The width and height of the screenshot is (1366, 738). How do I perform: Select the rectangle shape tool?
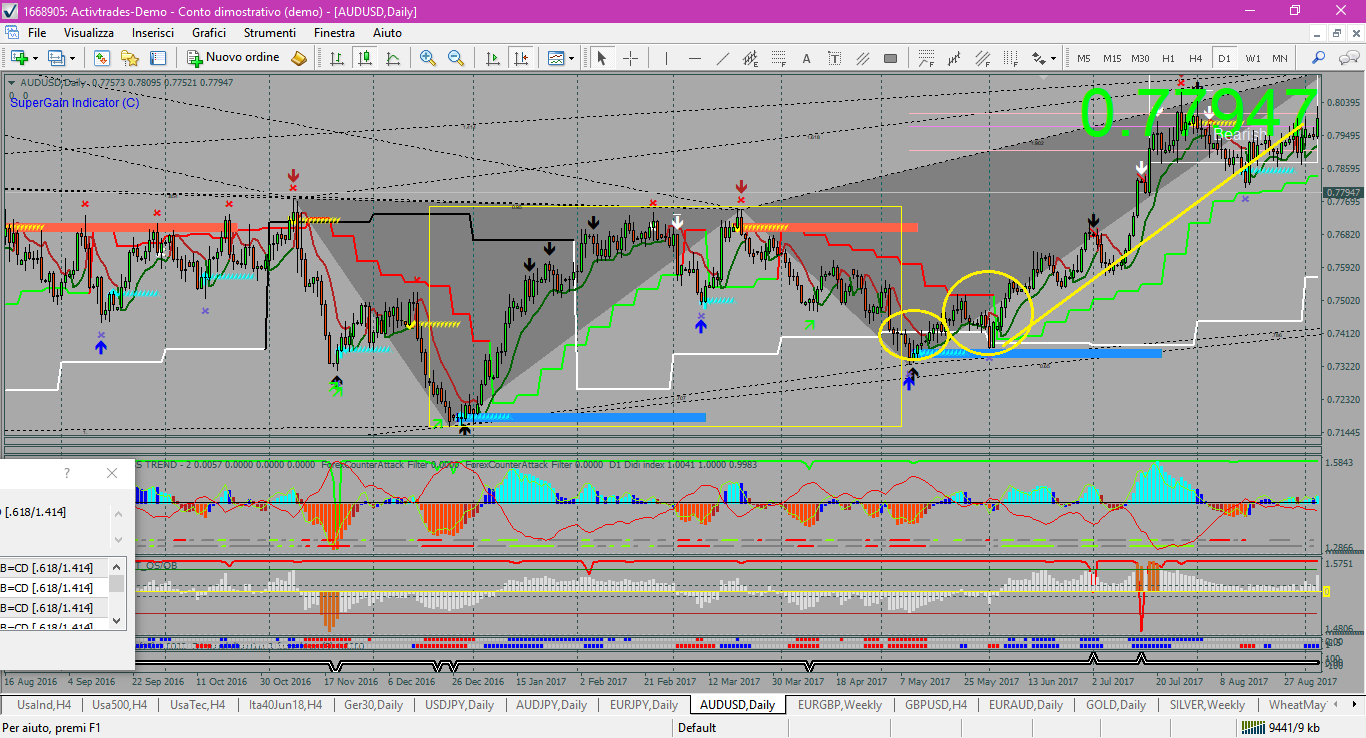pyautogui.click(x=890, y=58)
